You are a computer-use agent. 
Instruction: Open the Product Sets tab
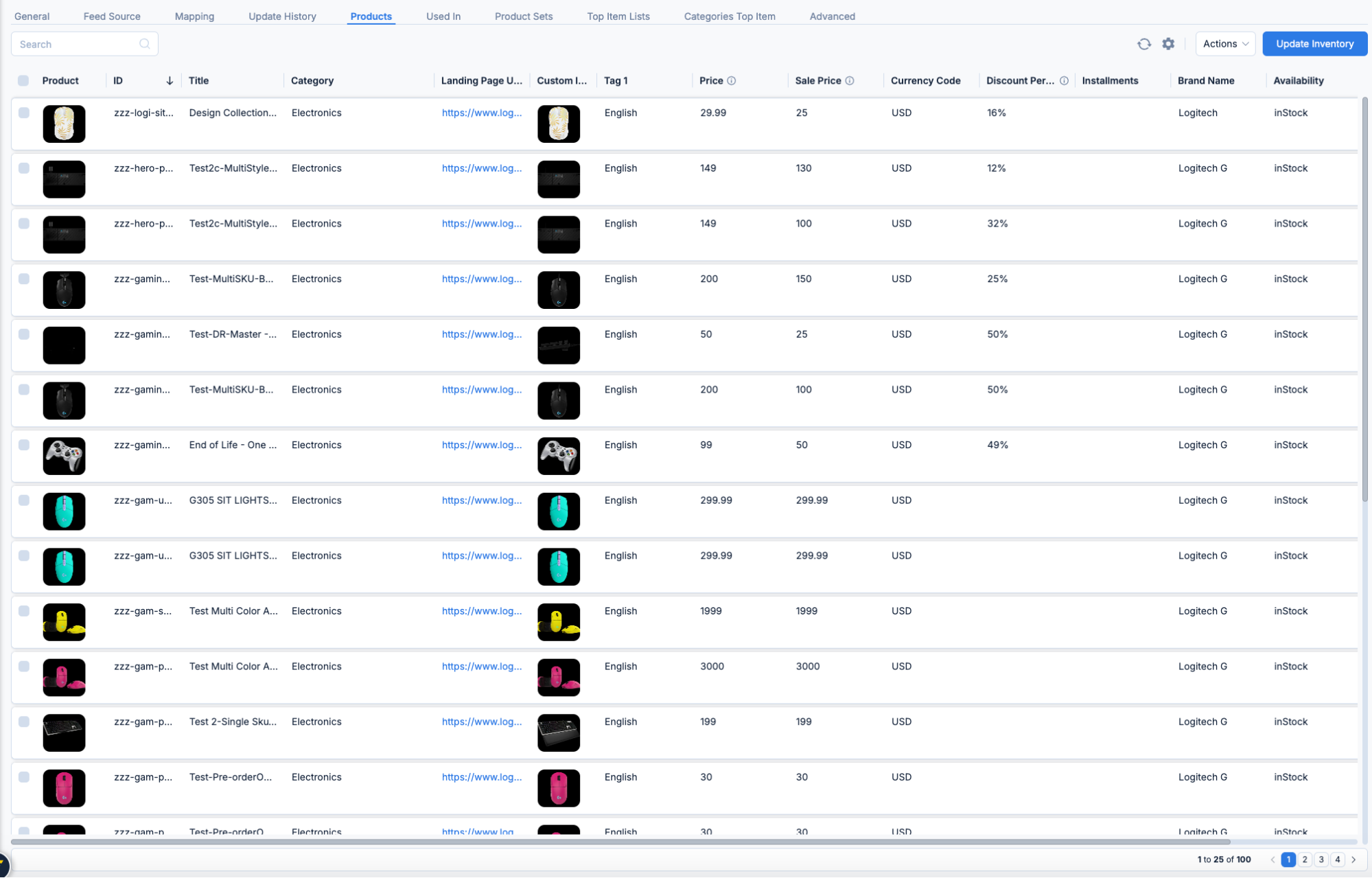pos(524,16)
